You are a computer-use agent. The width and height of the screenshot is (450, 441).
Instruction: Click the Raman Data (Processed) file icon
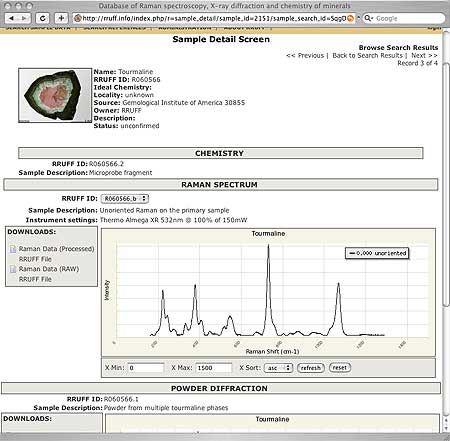[x=13, y=249]
